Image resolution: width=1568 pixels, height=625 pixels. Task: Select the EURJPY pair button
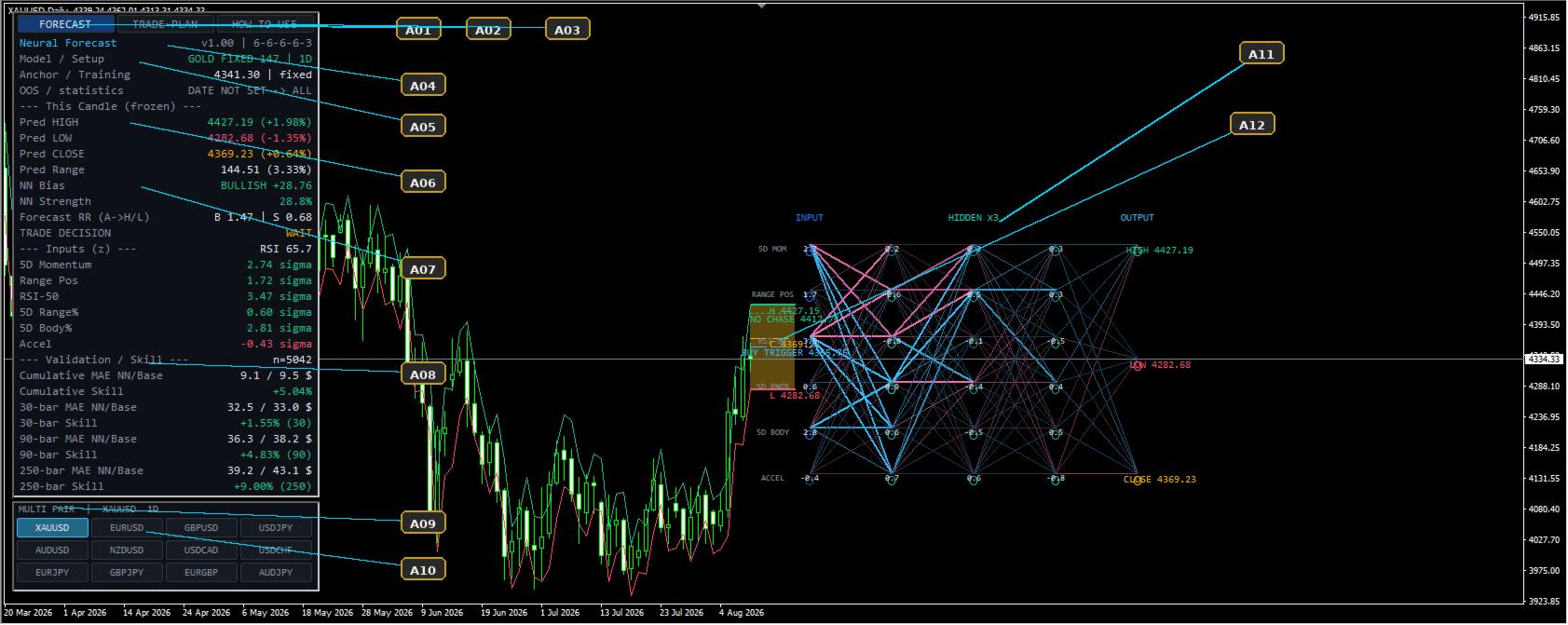52,573
